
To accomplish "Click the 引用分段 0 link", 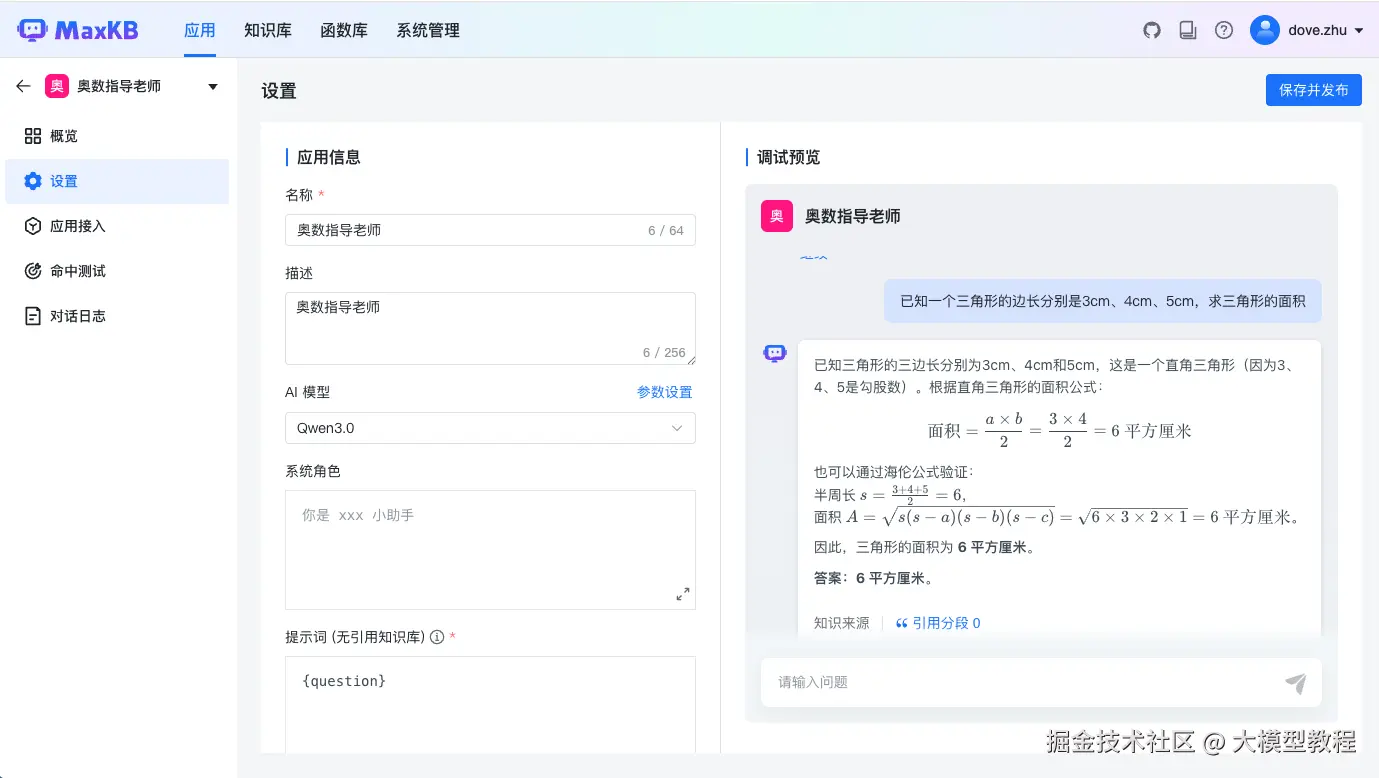I will (938, 623).
